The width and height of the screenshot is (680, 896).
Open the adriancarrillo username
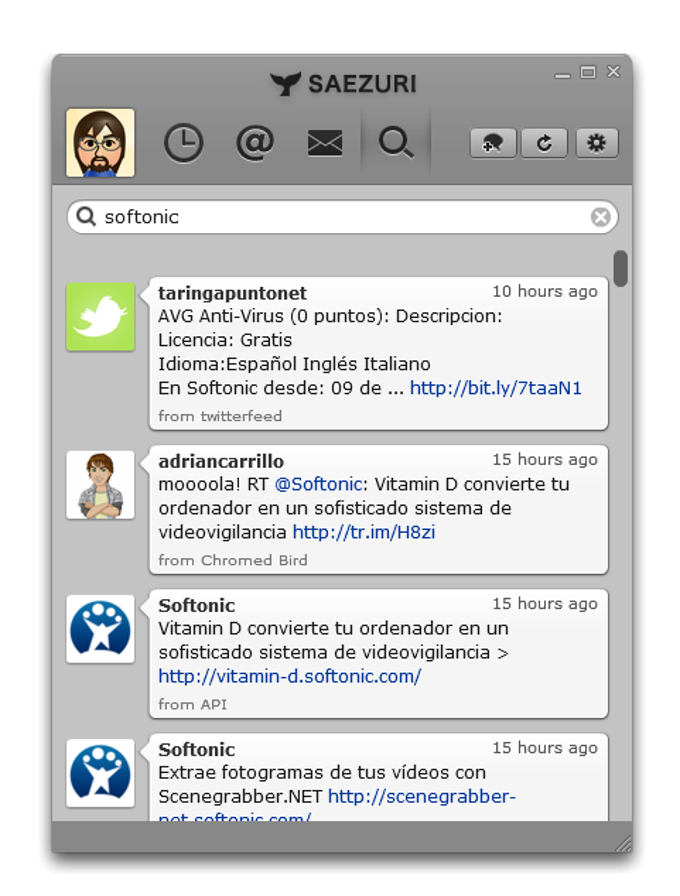pos(221,461)
